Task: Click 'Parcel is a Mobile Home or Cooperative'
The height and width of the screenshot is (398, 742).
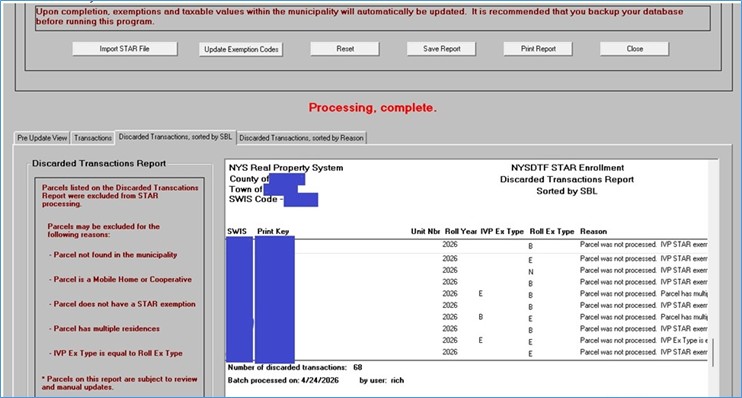Action: point(120,279)
